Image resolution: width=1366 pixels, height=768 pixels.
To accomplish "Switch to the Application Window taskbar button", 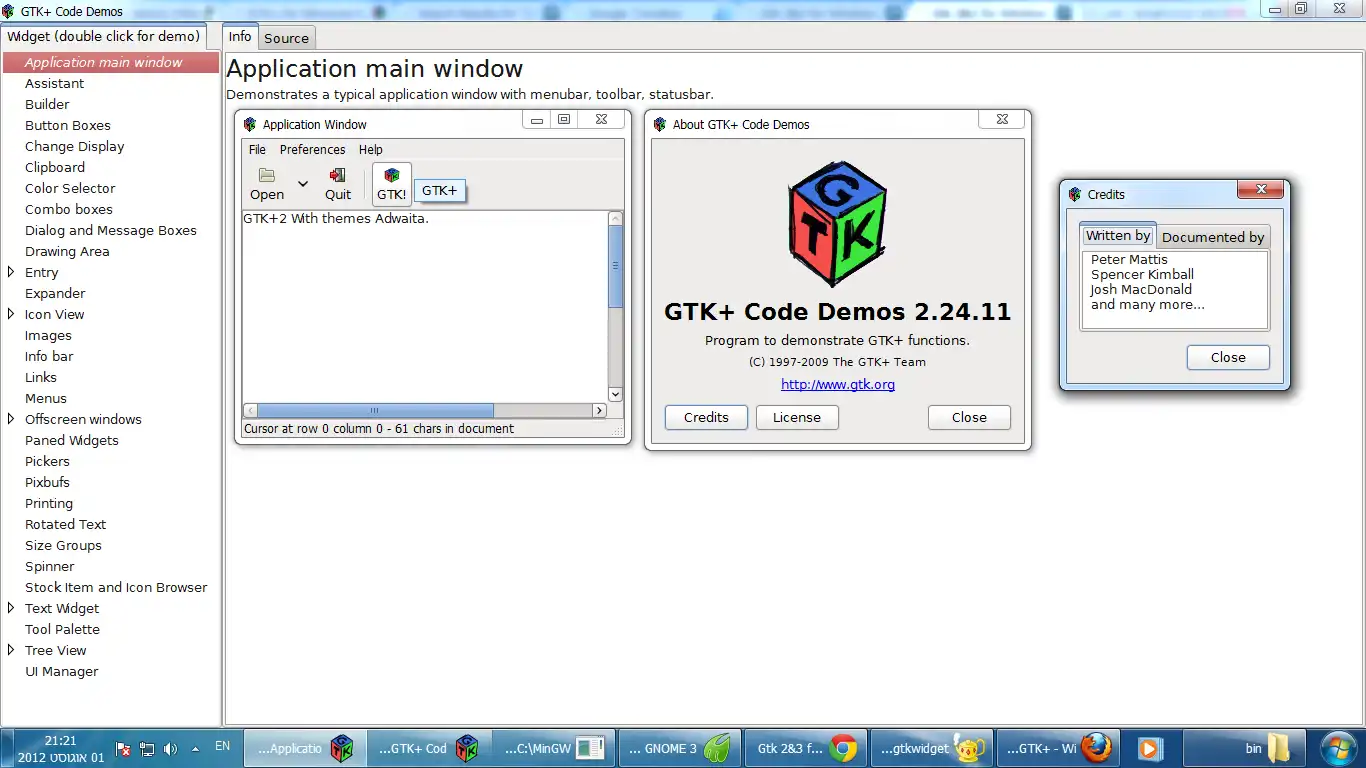I will tap(307, 748).
